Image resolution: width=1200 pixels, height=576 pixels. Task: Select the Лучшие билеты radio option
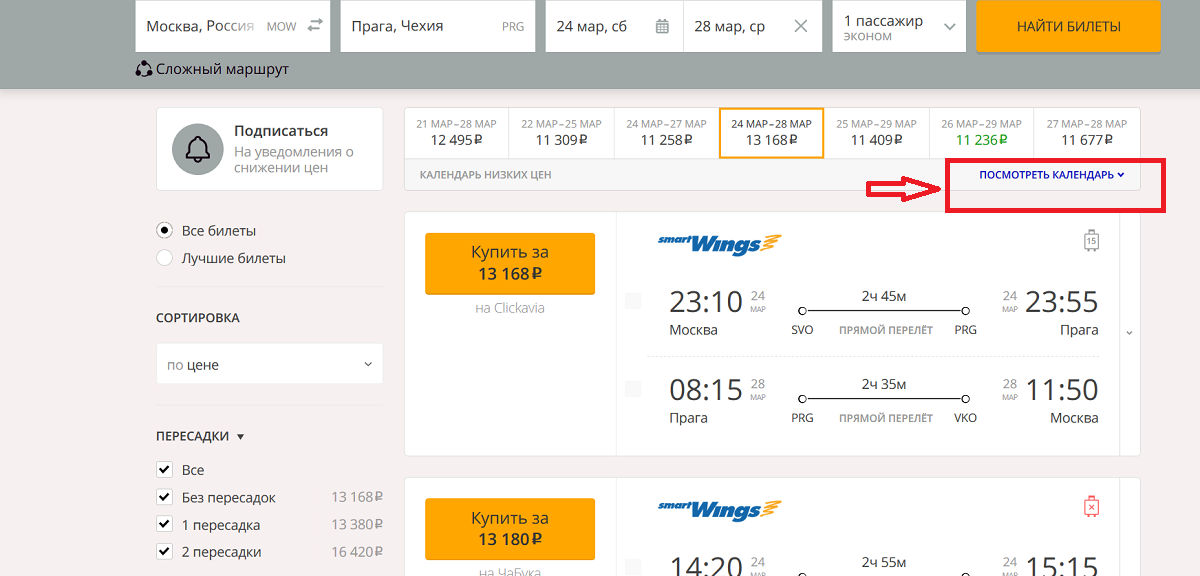165,258
